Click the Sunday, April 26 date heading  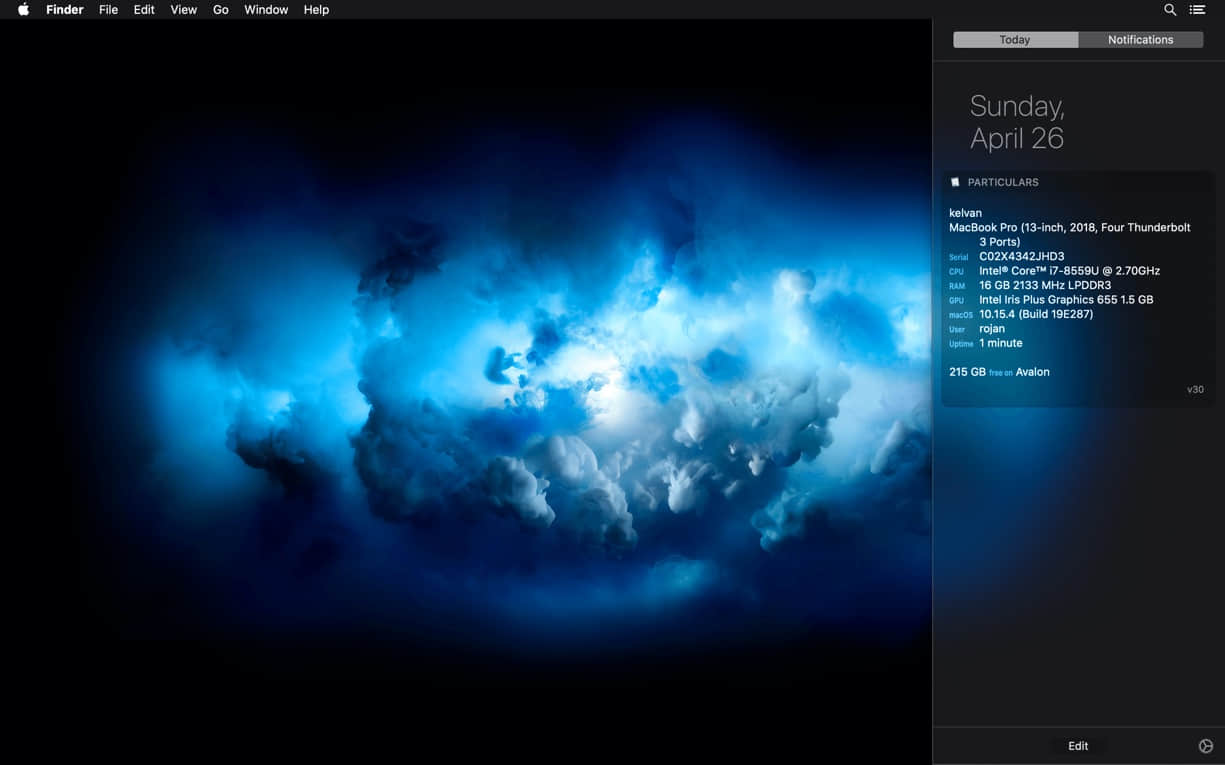click(1017, 122)
